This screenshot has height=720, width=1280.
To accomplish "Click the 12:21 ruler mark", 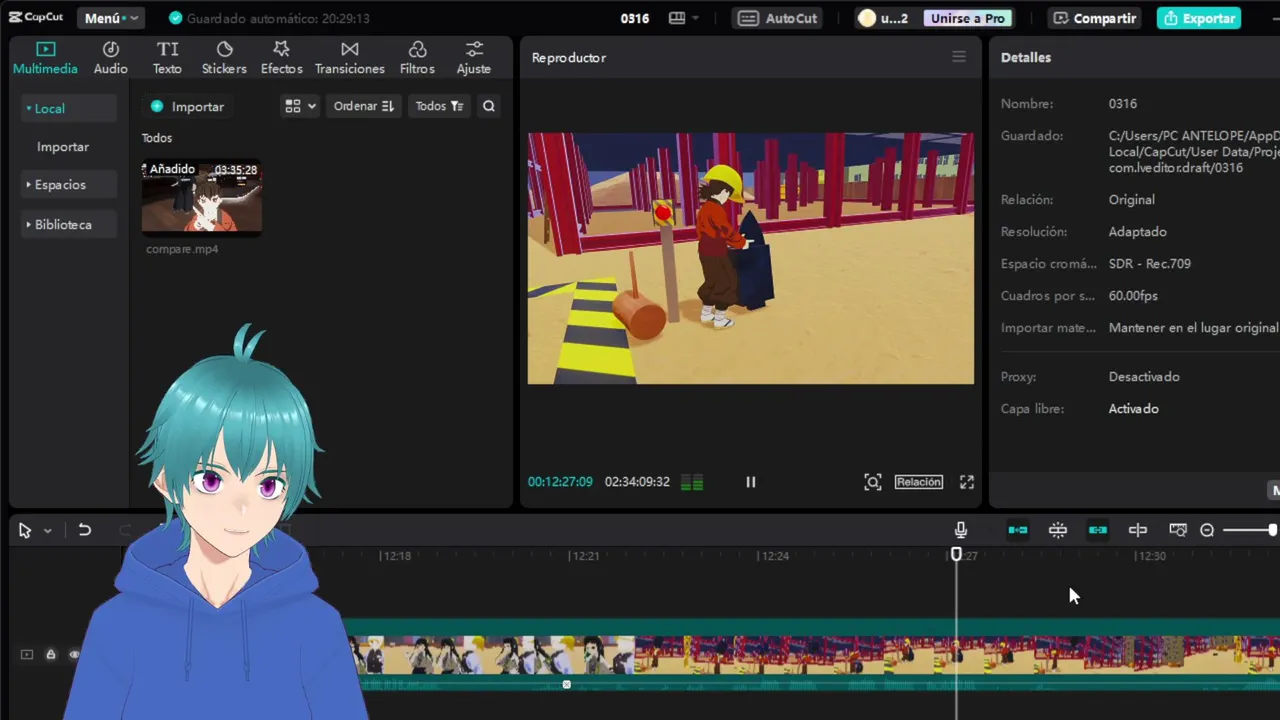I will click(x=585, y=556).
